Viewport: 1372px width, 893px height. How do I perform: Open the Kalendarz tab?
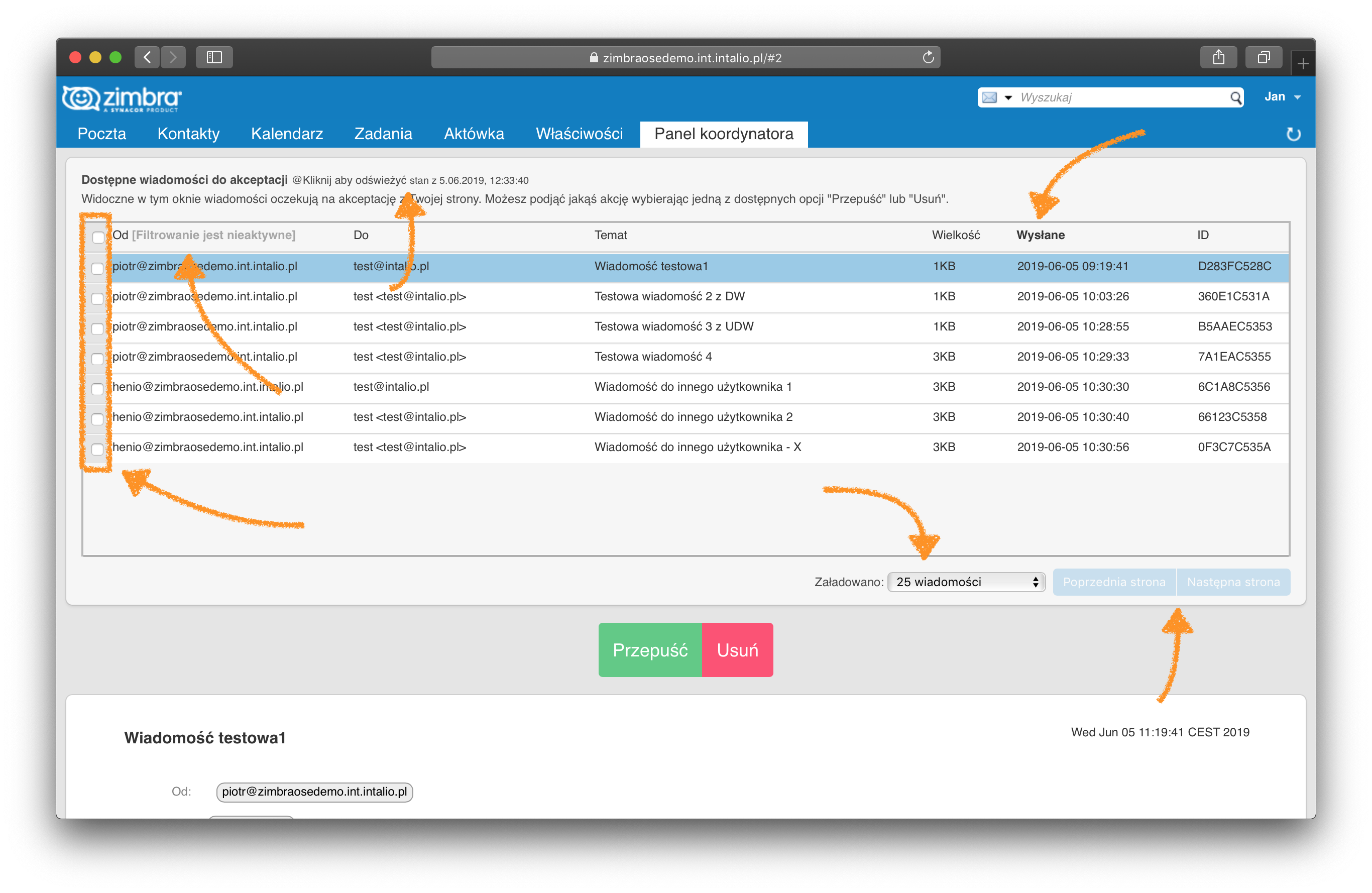pyautogui.click(x=287, y=134)
